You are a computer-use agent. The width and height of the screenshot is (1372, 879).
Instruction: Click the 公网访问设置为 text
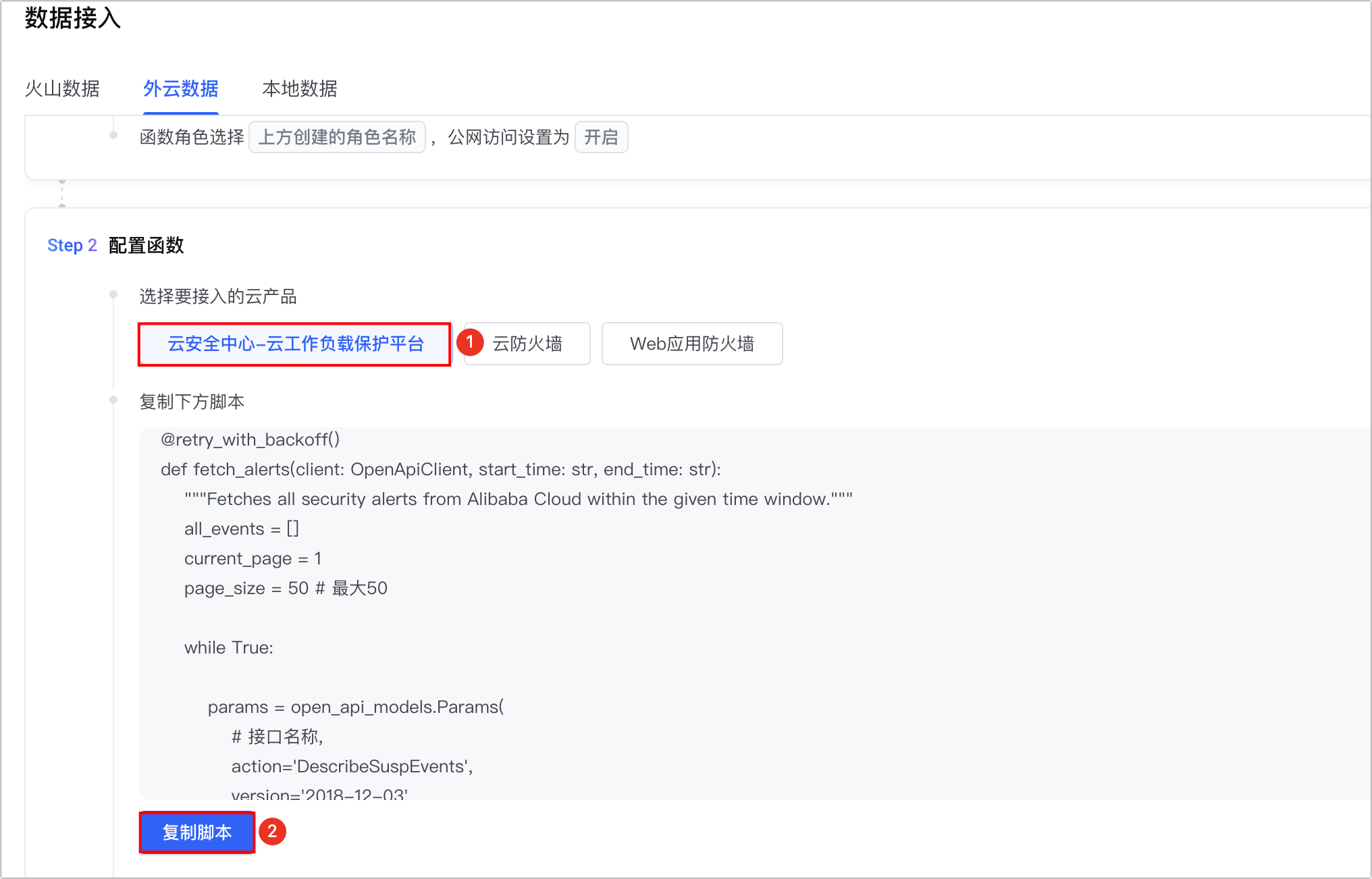coord(509,137)
